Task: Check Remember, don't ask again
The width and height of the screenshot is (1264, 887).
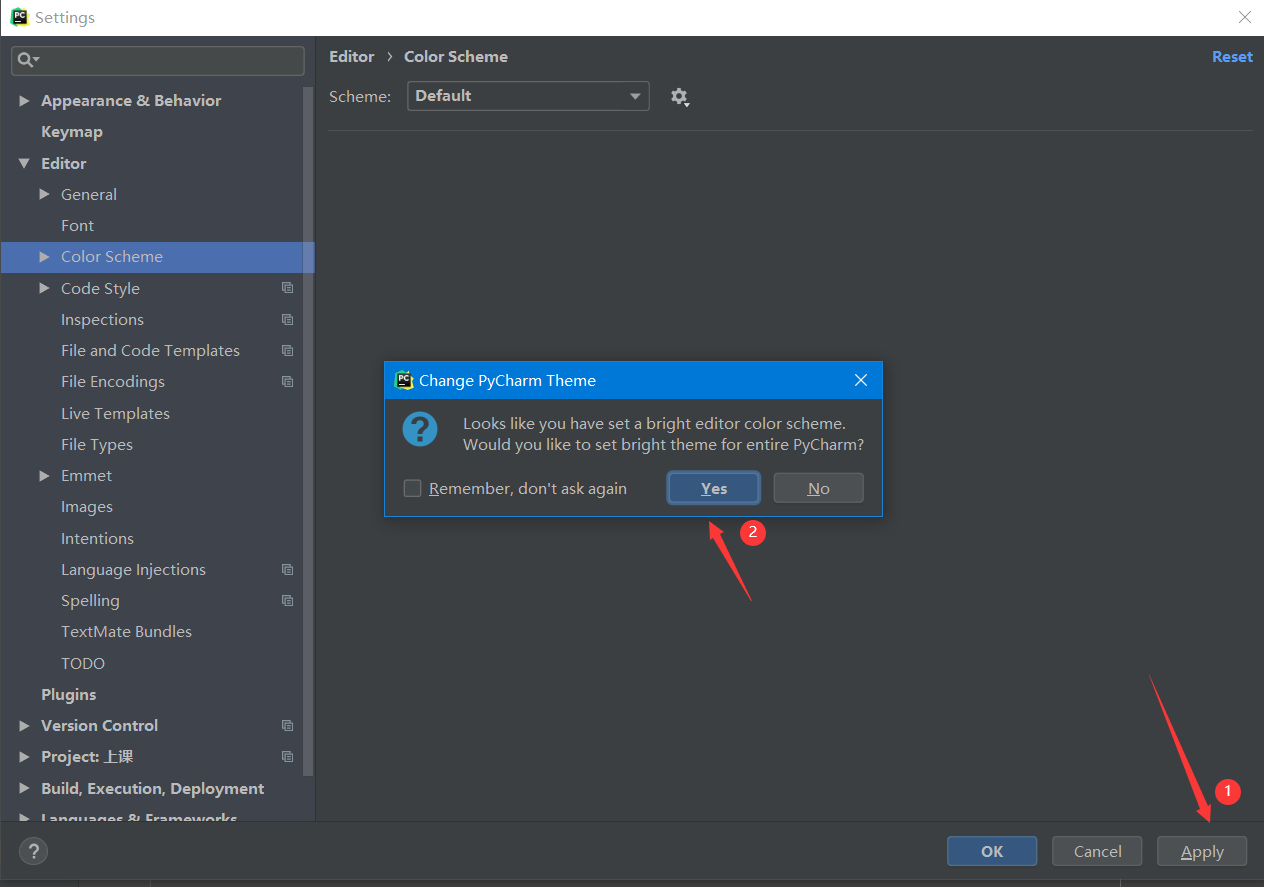Action: pyautogui.click(x=412, y=488)
